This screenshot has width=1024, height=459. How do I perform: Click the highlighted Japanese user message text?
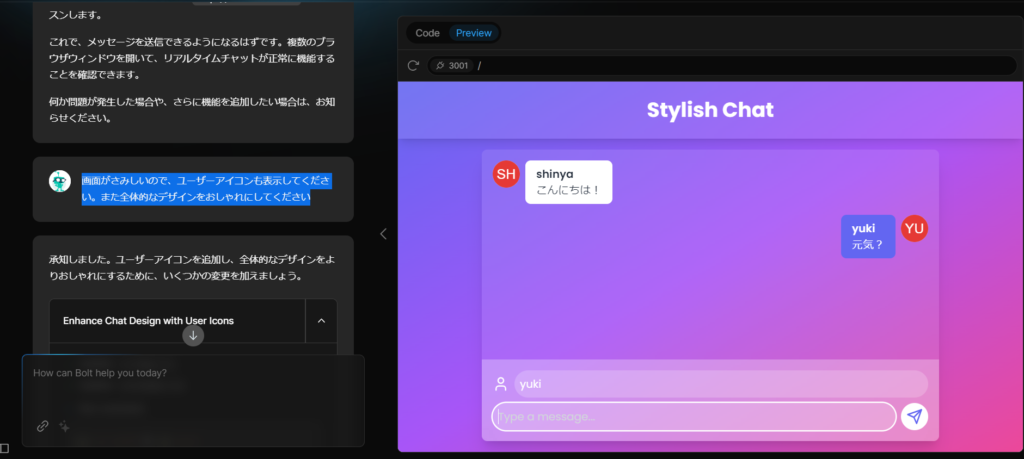[206, 189]
